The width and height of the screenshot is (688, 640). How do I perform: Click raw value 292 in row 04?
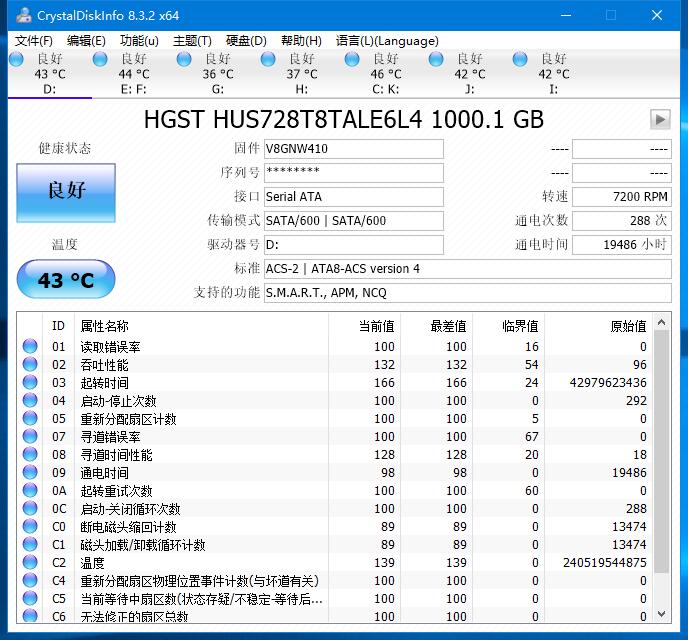click(636, 400)
